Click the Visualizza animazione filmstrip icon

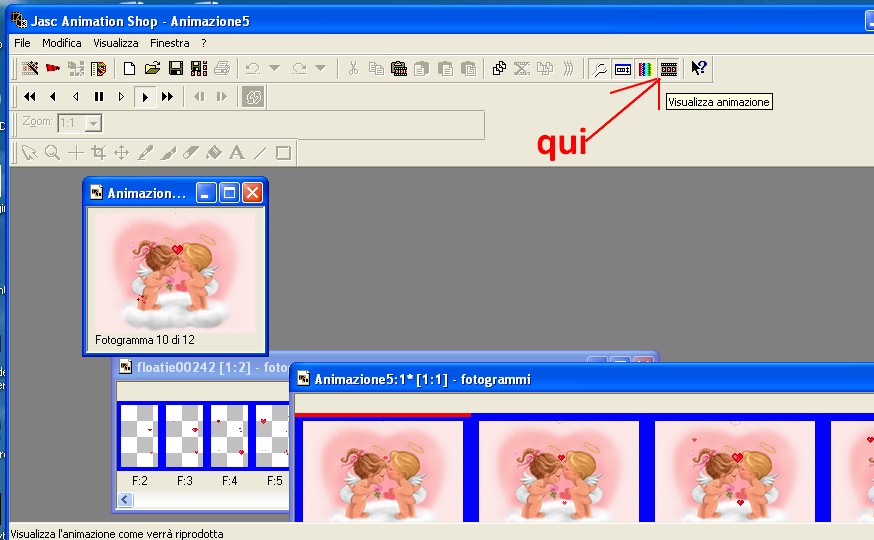[668, 69]
